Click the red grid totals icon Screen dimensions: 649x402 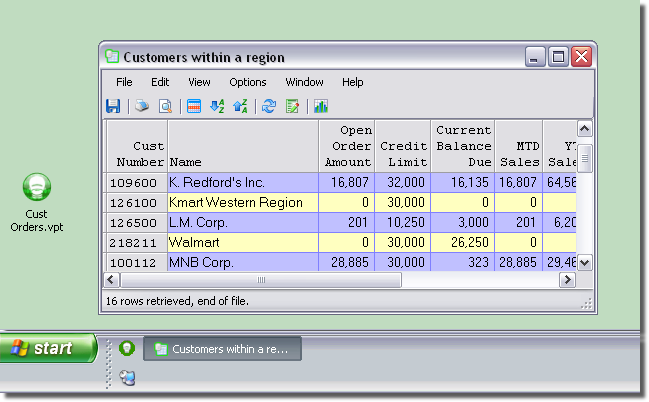[x=194, y=106]
